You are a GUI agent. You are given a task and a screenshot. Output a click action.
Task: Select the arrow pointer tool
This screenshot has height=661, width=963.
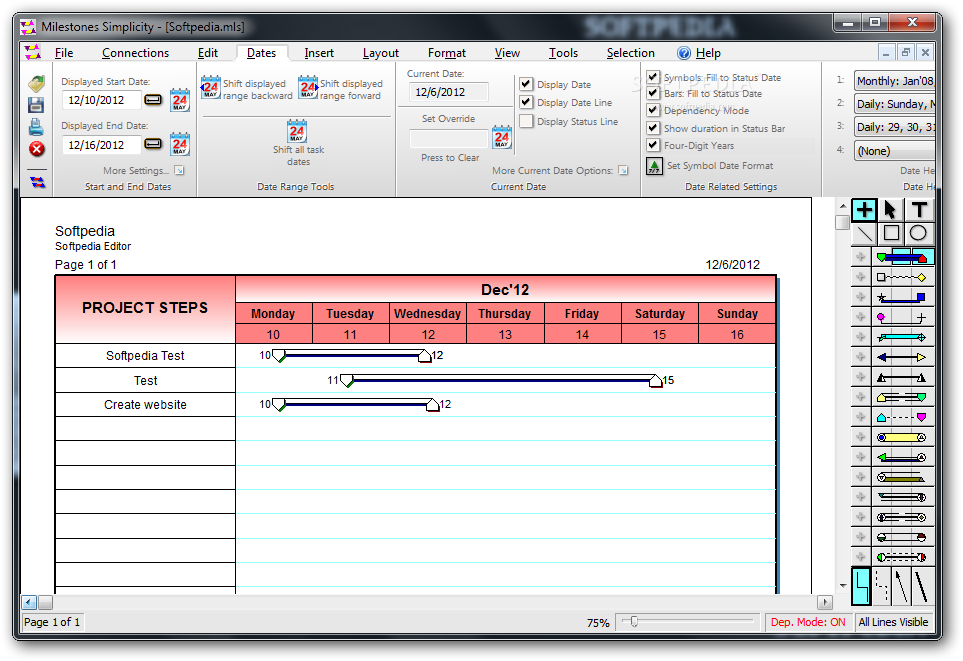890,210
